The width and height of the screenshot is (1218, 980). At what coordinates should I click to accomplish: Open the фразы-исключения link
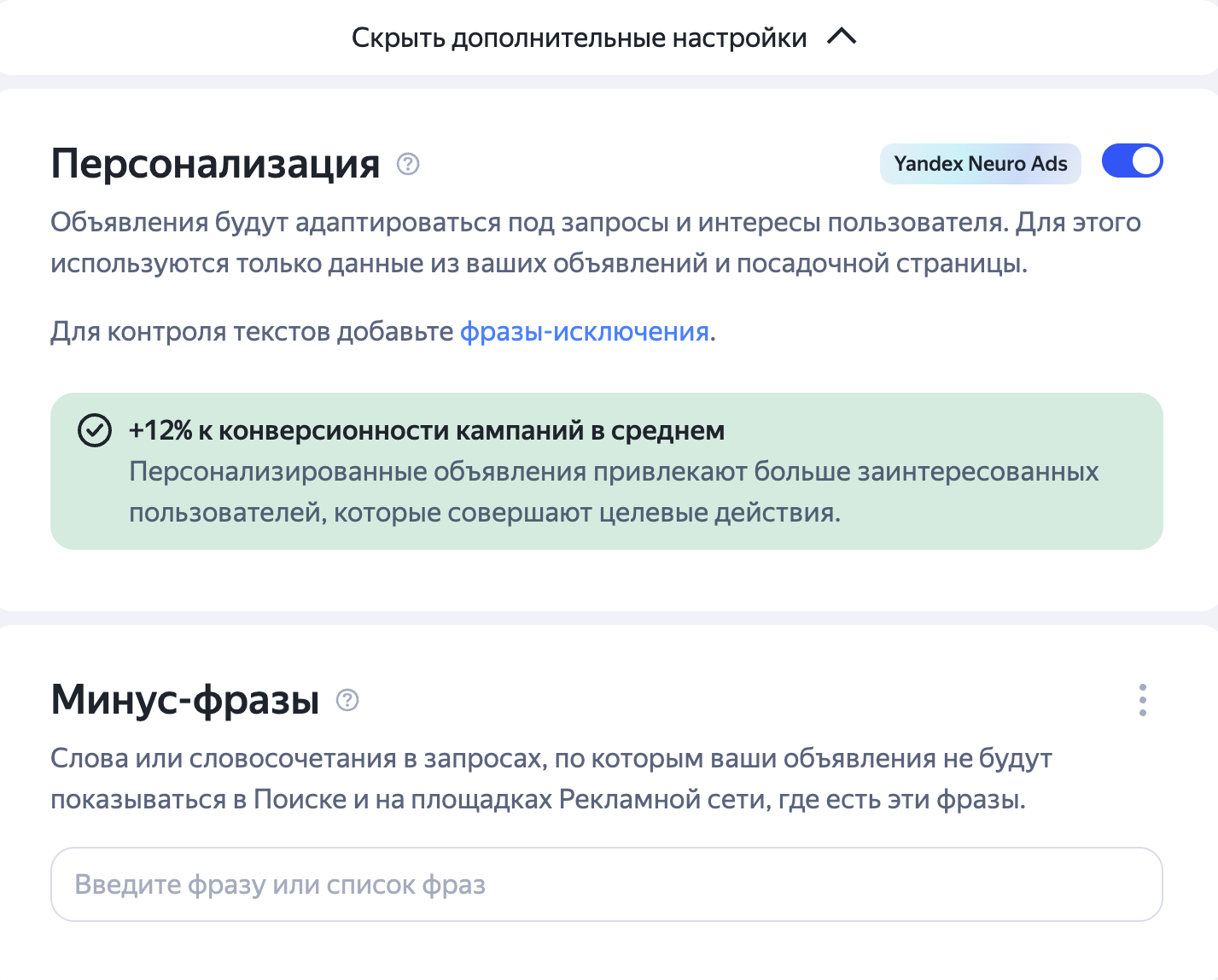585,331
